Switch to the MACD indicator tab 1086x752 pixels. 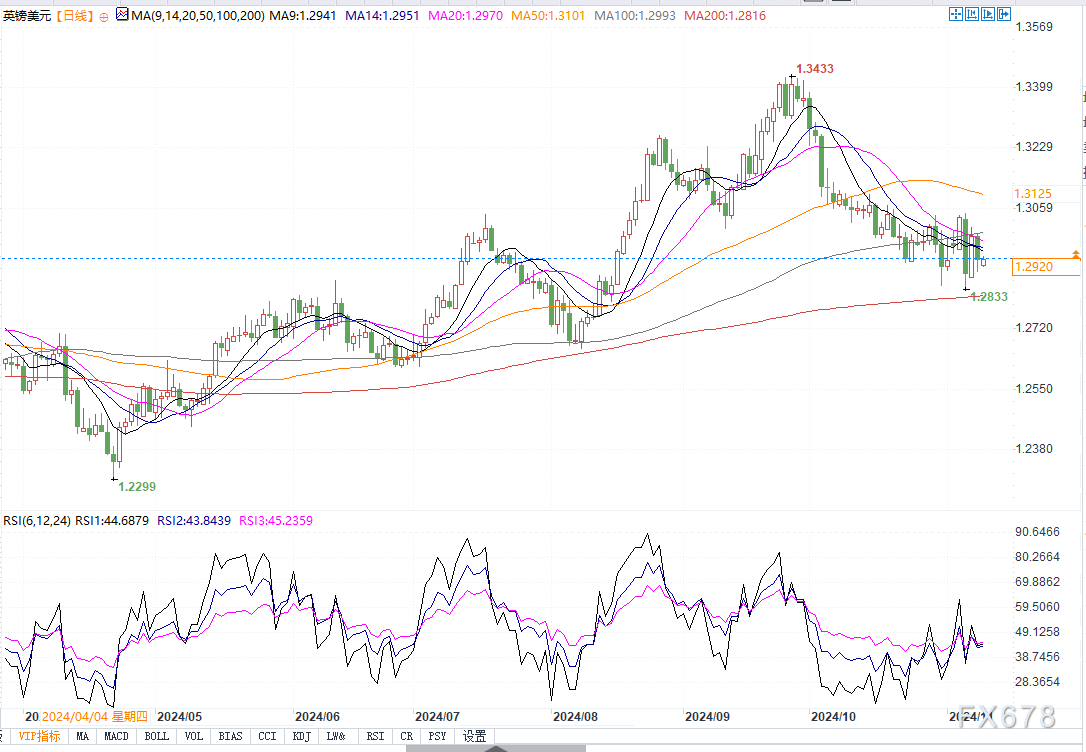click(x=117, y=737)
